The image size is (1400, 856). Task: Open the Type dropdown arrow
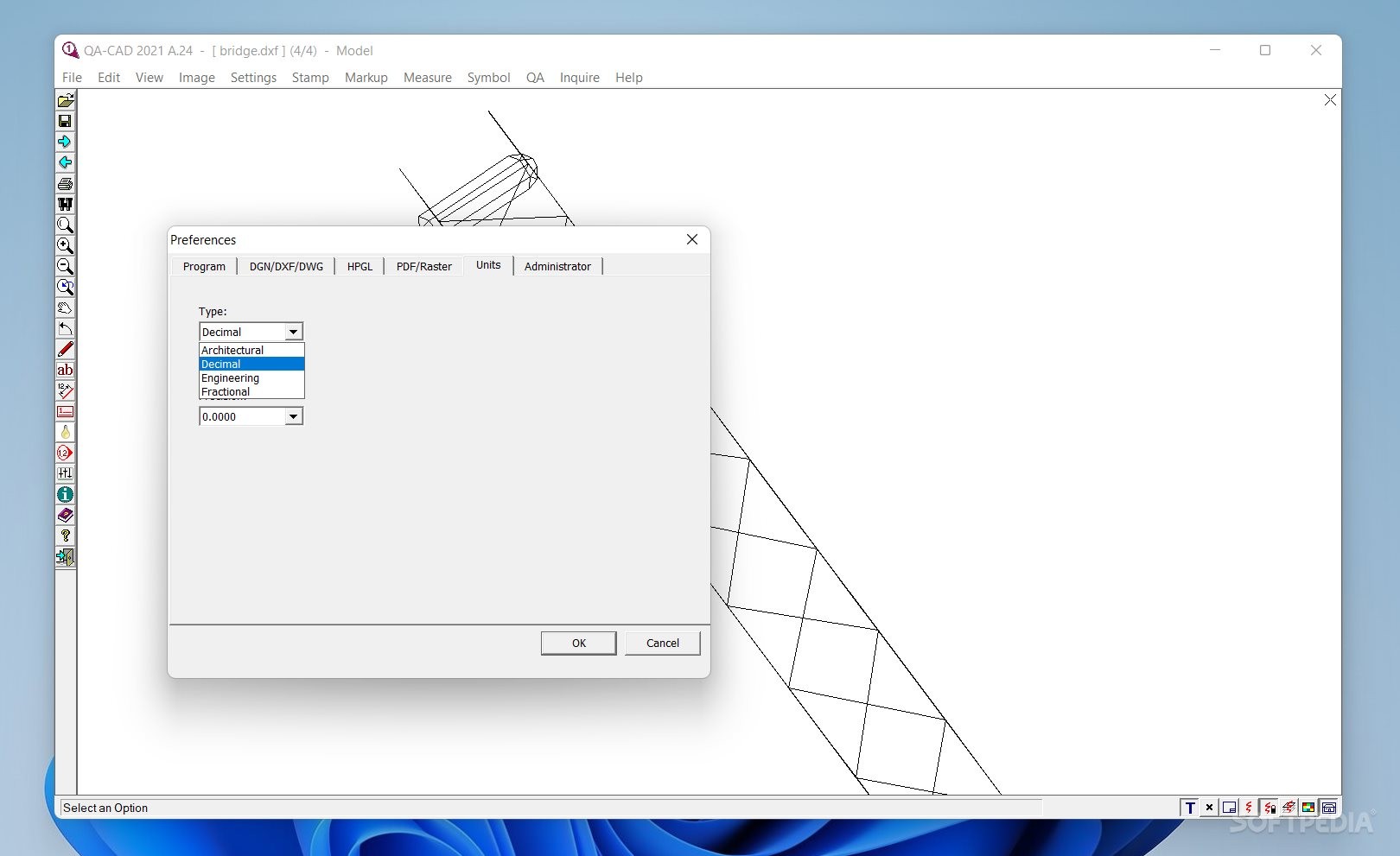[x=294, y=332]
